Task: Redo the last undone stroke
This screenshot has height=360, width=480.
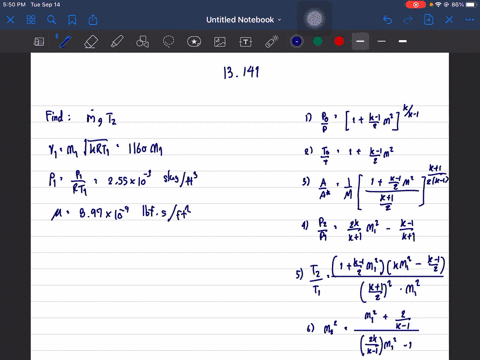Action: 408,20
